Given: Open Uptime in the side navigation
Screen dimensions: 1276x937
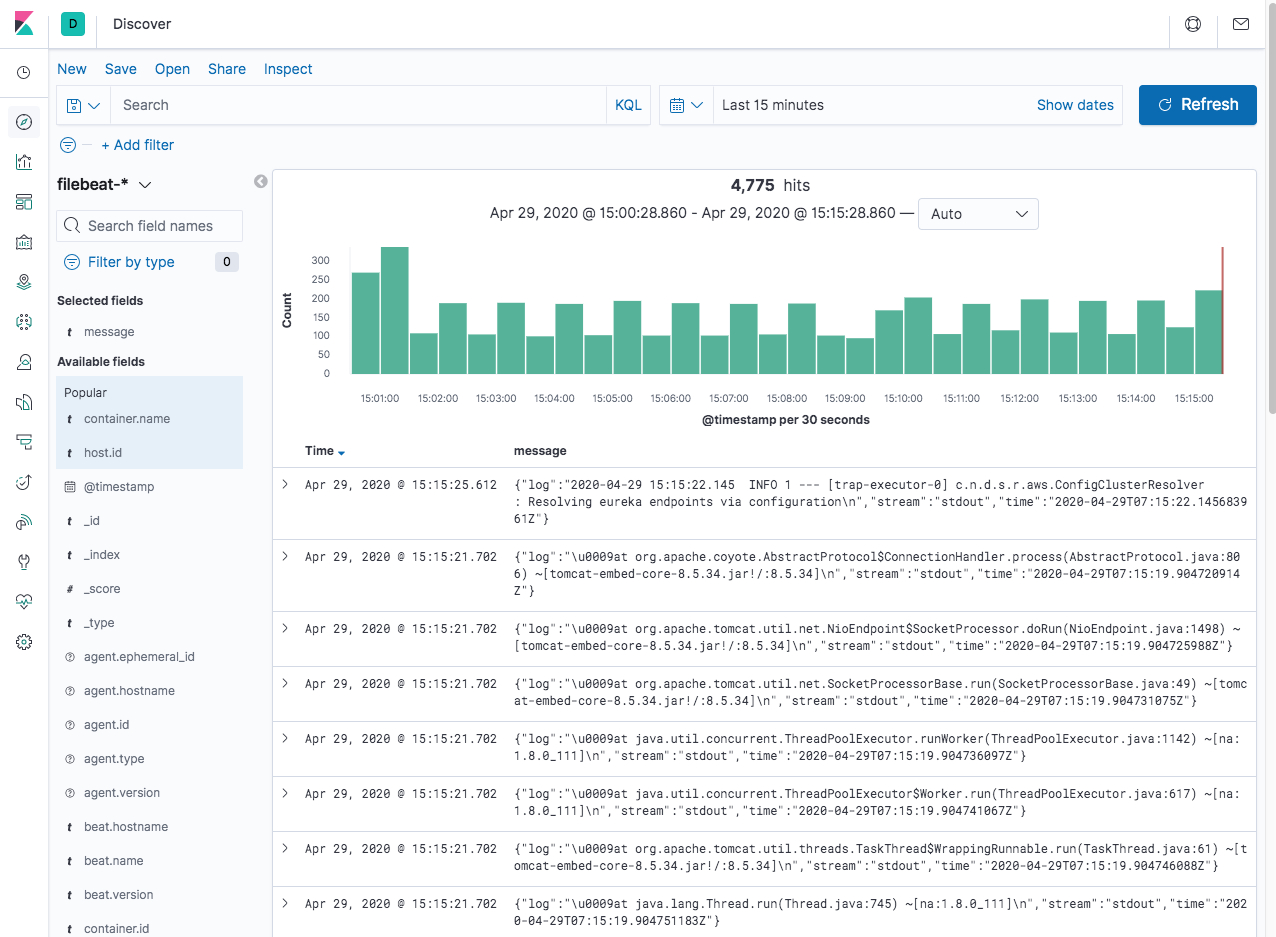Looking at the screenshot, I should coord(24,482).
